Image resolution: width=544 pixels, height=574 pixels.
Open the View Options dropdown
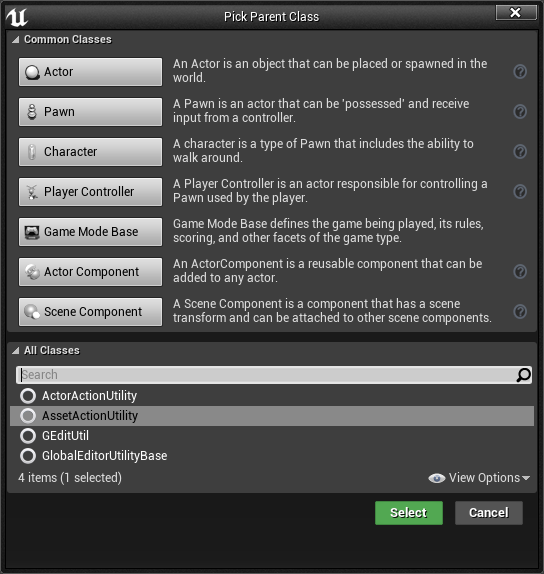479,478
